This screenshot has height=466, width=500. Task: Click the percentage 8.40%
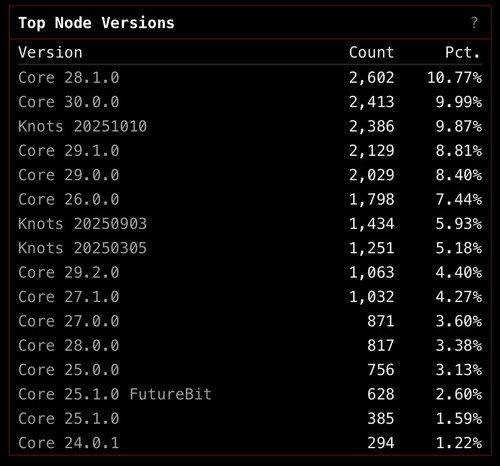click(x=459, y=175)
